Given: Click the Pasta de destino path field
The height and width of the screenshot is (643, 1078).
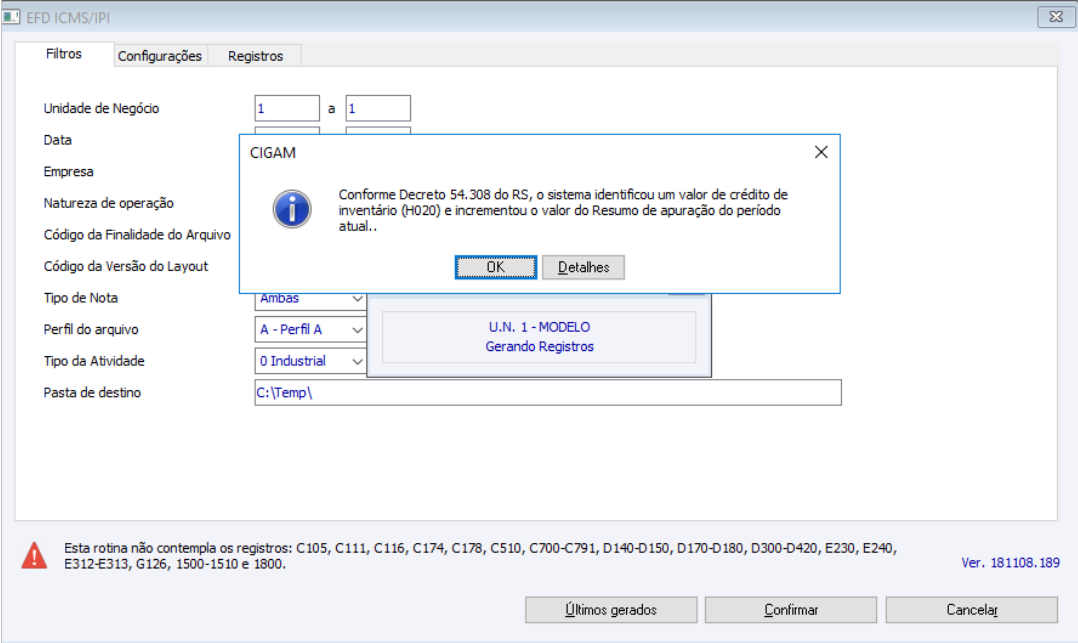Looking at the screenshot, I should [x=548, y=393].
